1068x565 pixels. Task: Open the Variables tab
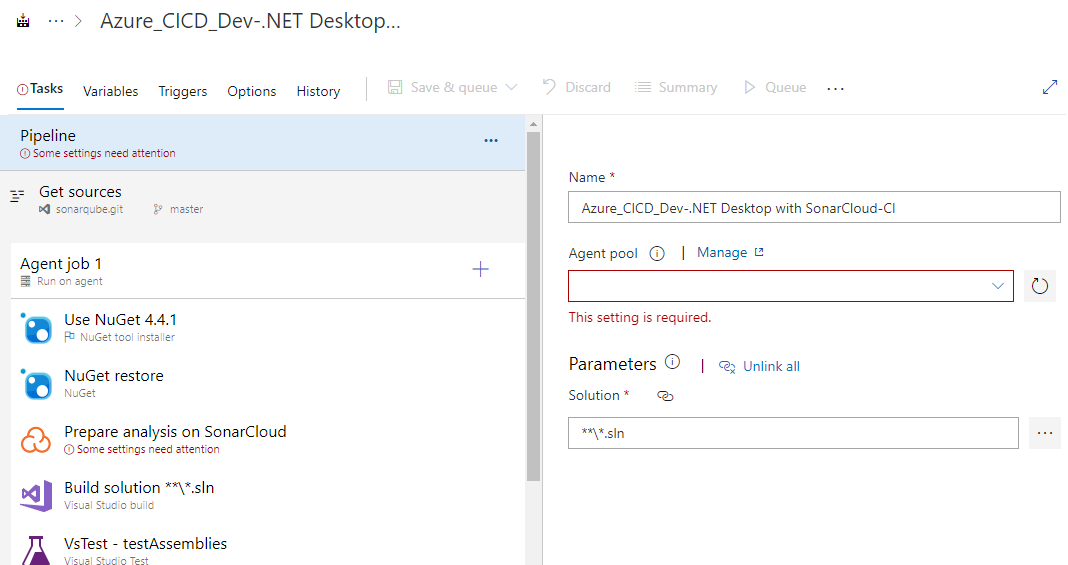[x=110, y=91]
